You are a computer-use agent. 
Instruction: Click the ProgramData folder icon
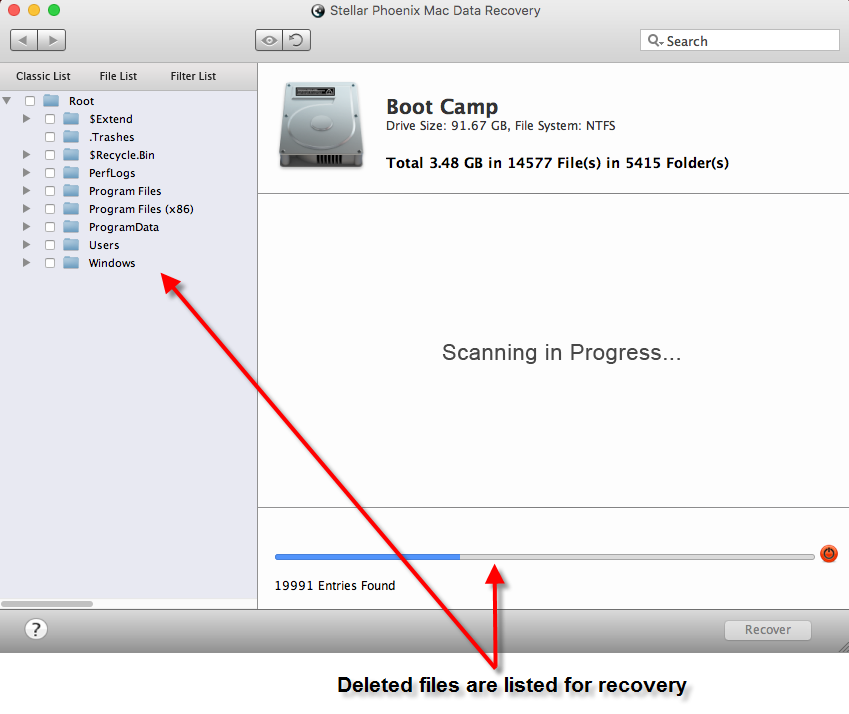click(71, 227)
